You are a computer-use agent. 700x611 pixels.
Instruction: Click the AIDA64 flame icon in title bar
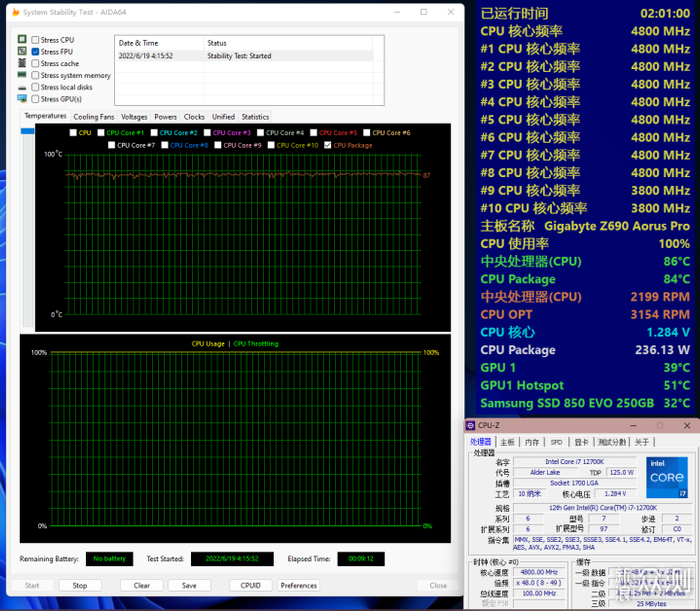click(14, 12)
